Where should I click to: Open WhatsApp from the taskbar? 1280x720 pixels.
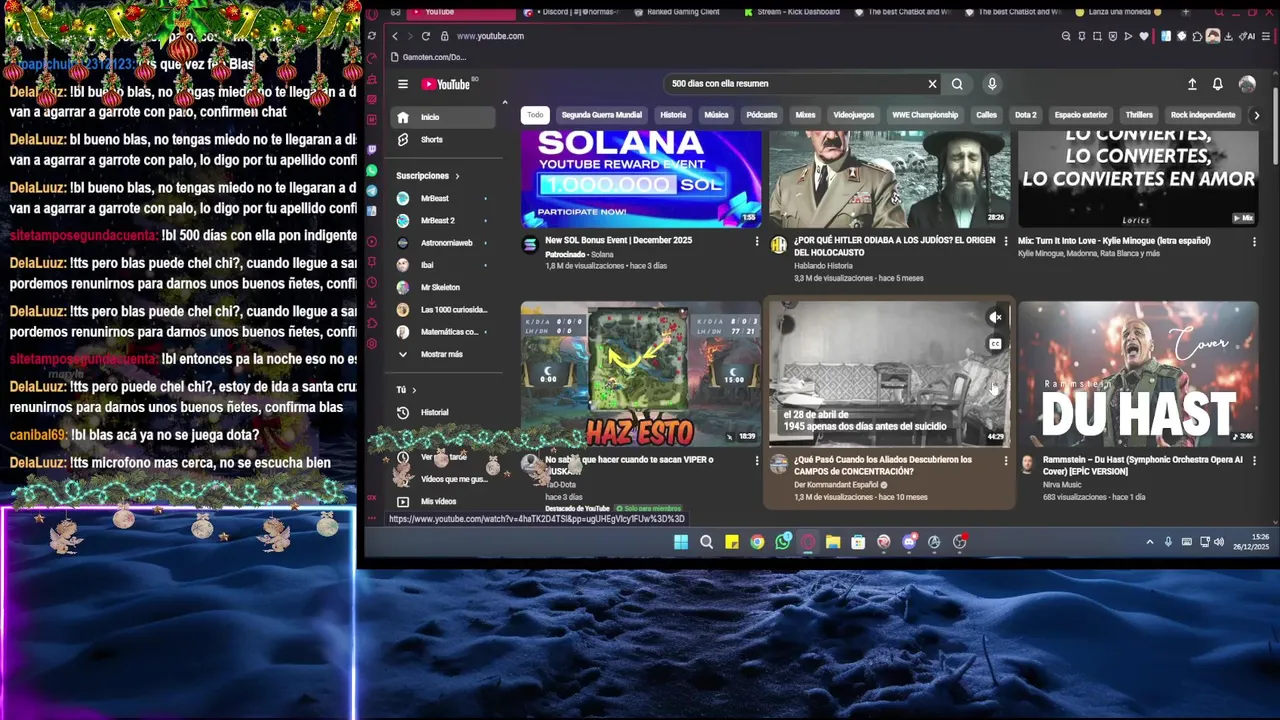783,542
